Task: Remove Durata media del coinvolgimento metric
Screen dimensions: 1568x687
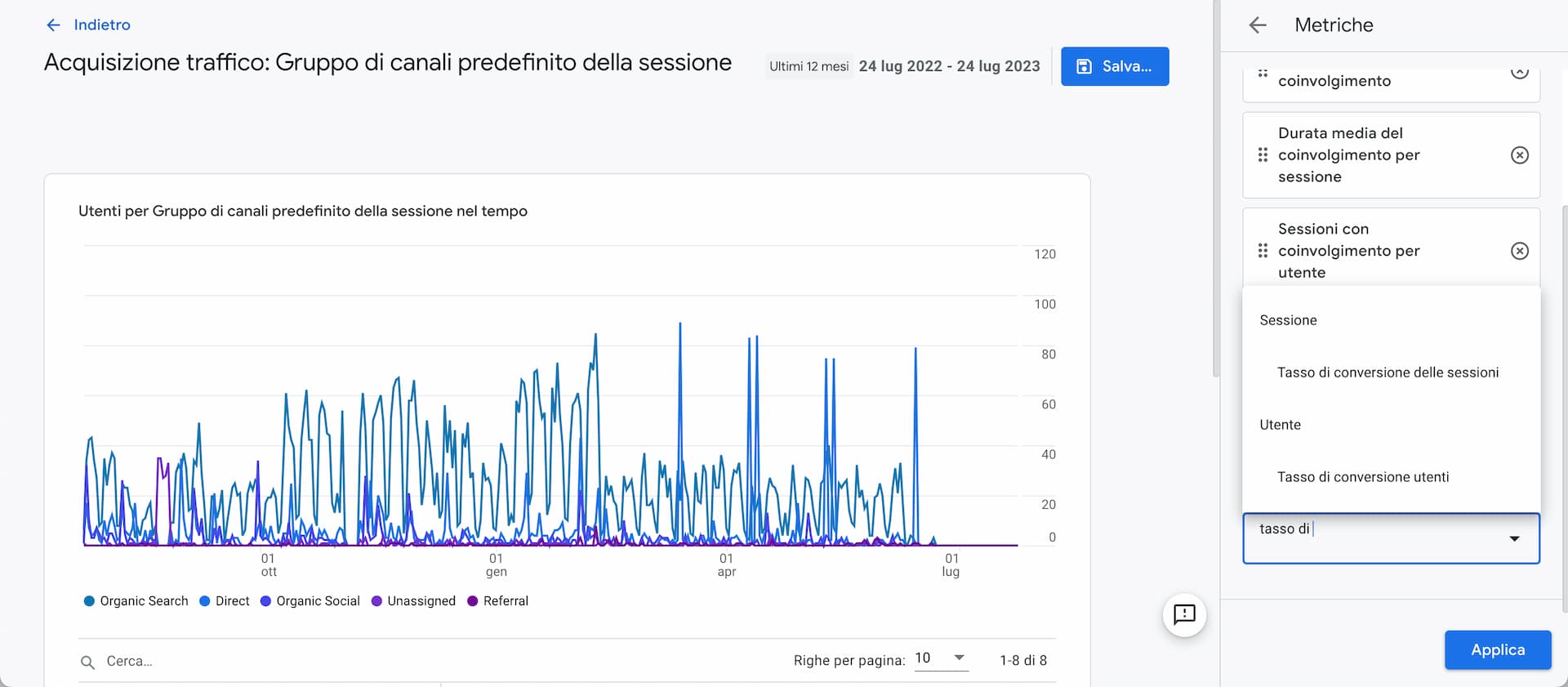Action: (x=1519, y=155)
